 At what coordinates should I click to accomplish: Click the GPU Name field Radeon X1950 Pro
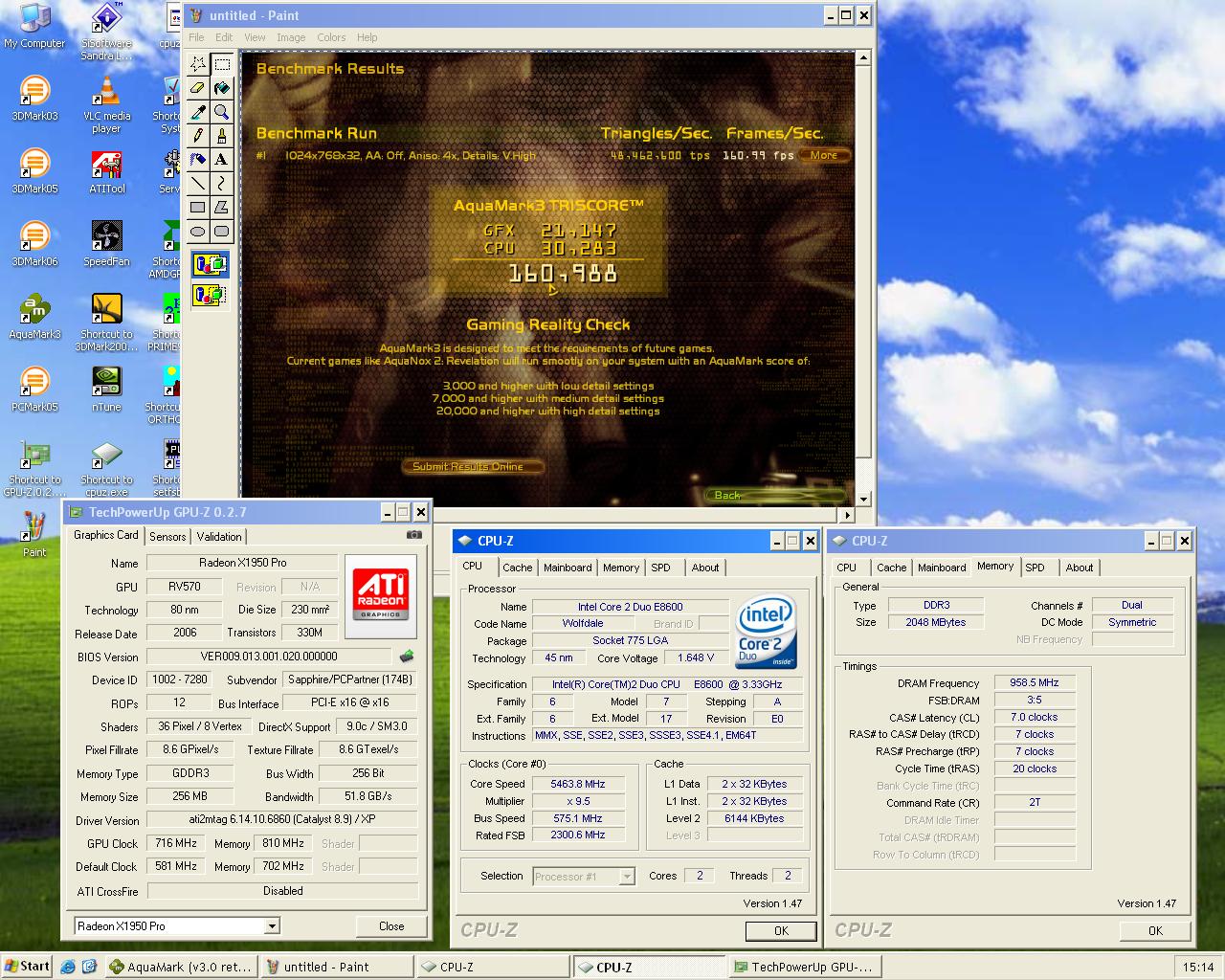(242, 563)
